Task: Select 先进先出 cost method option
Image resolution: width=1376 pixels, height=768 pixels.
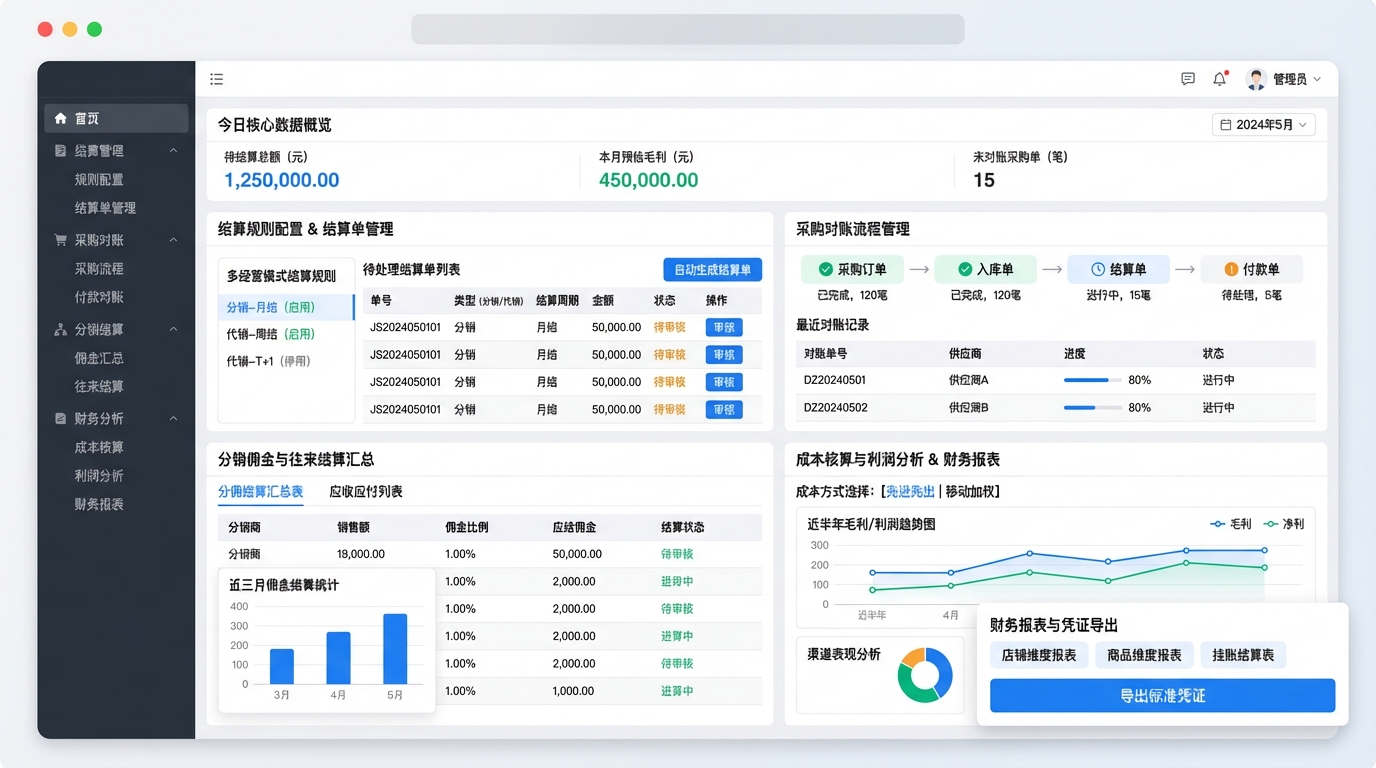Action: (909, 491)
